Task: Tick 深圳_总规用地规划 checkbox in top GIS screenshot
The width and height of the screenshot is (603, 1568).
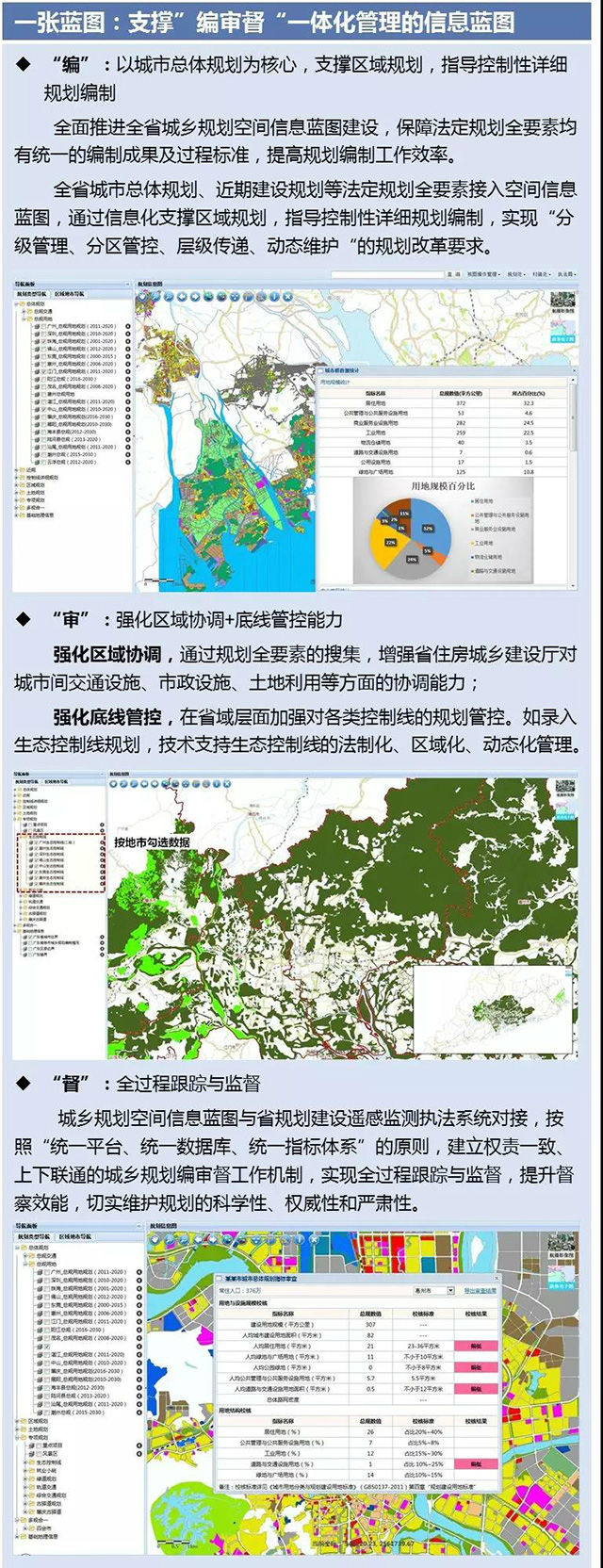Action: pos(43,334)
